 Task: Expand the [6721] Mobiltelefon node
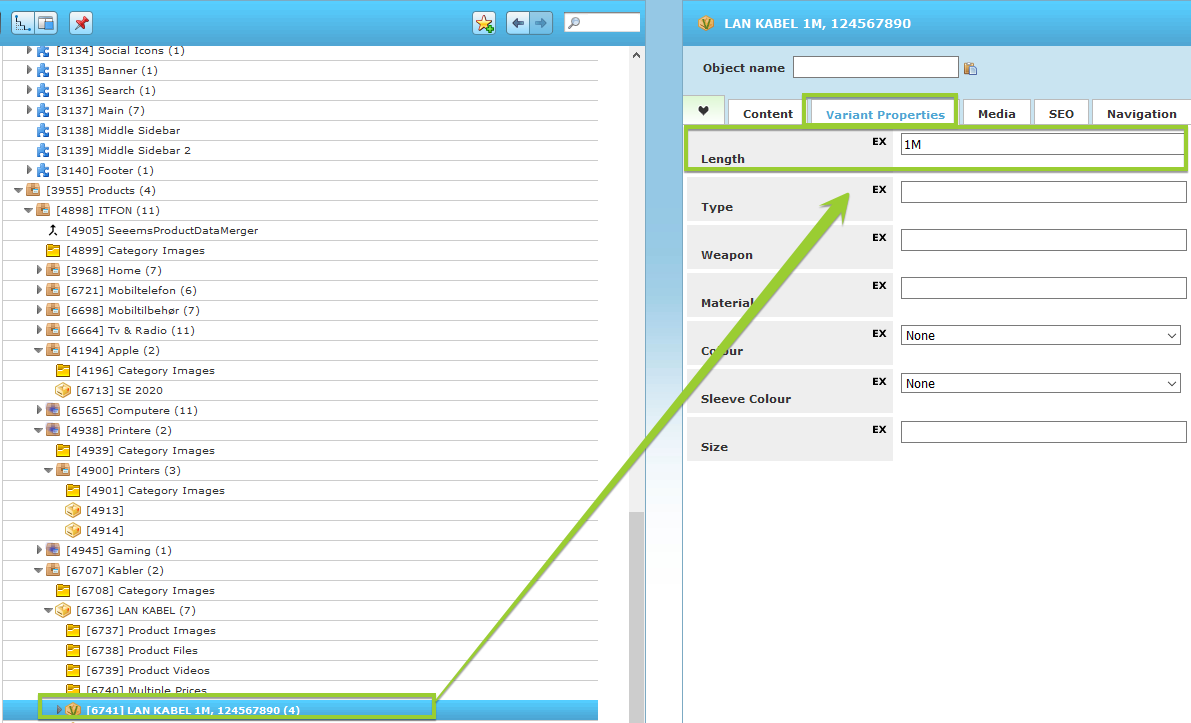(39, 290)
